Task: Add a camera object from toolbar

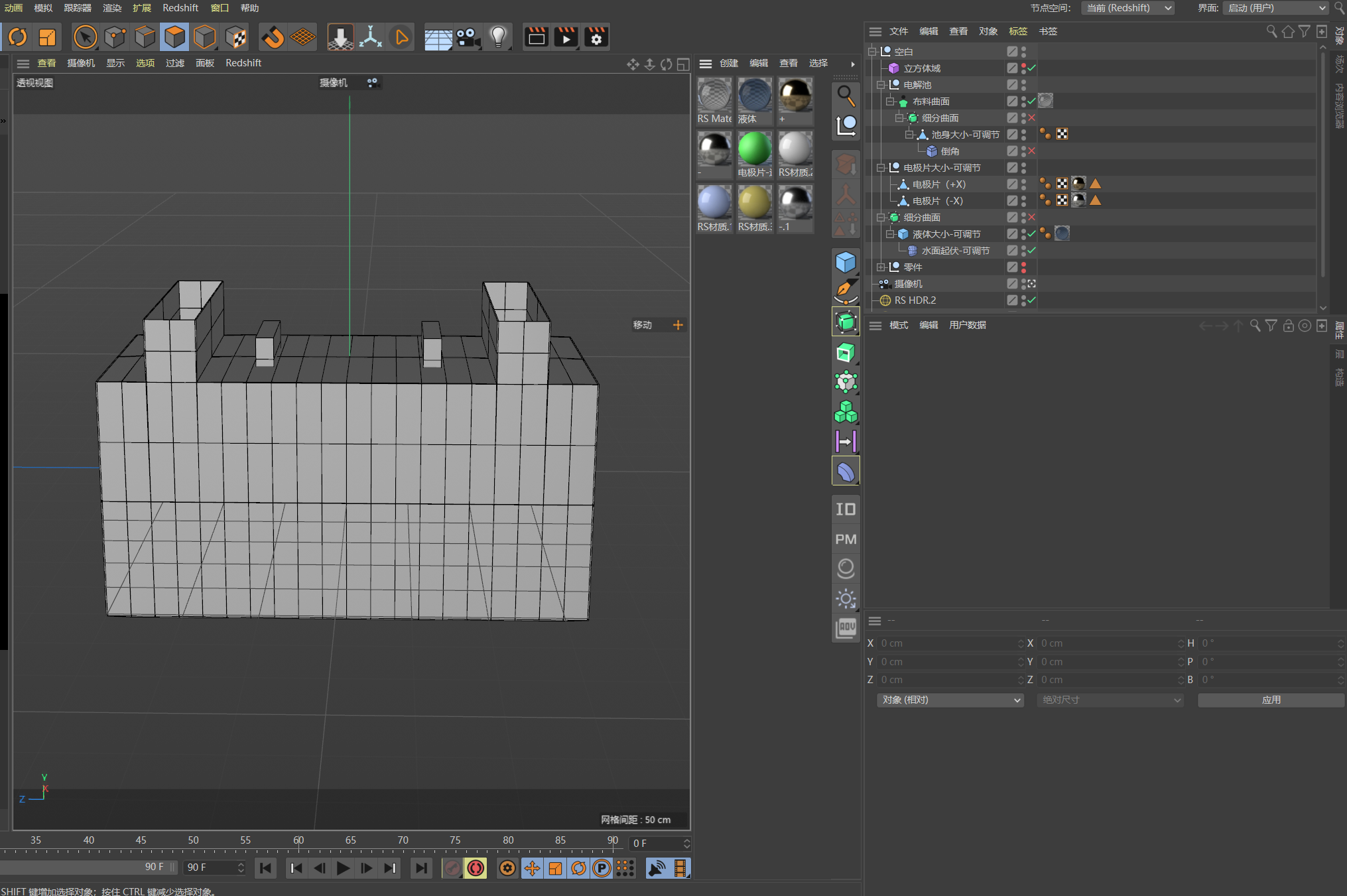Action: (x=468, y=38)
